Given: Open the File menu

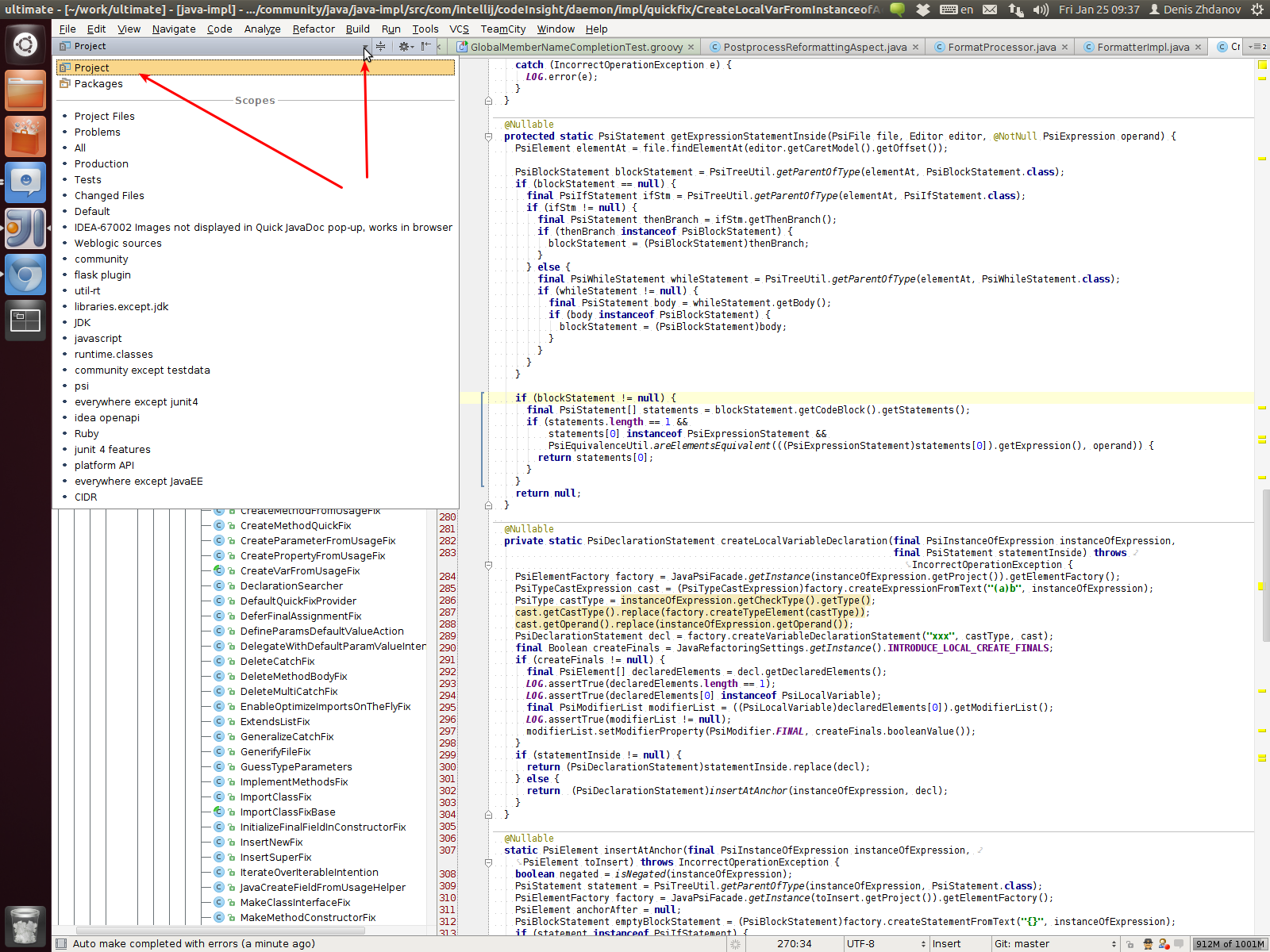Looking at the screenshot, I should pyautogui.click(x=67, y=29).
